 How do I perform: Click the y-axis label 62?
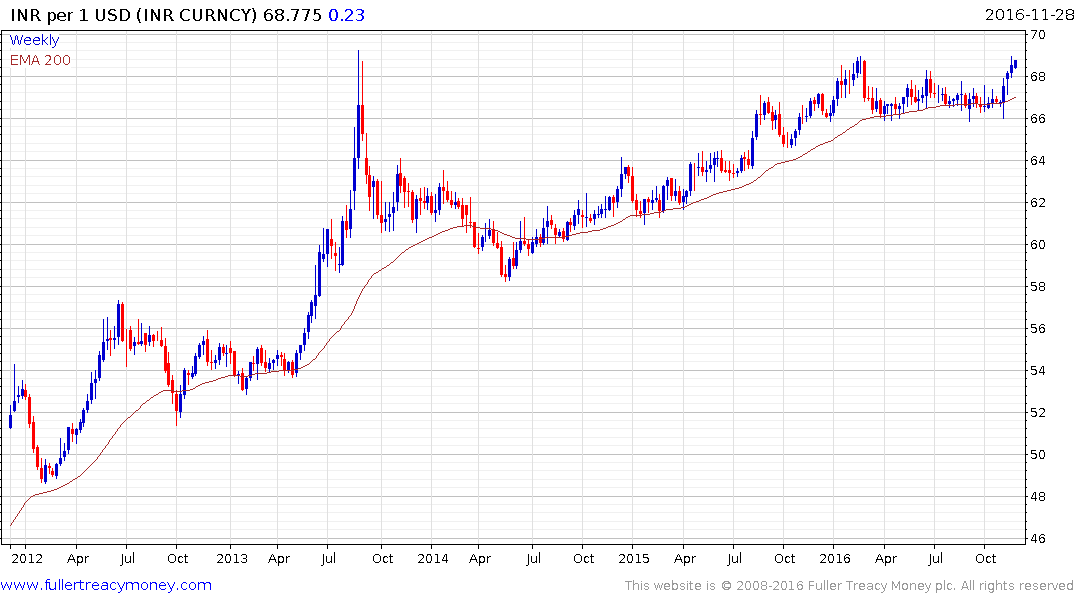click(x=1037, y=203)
